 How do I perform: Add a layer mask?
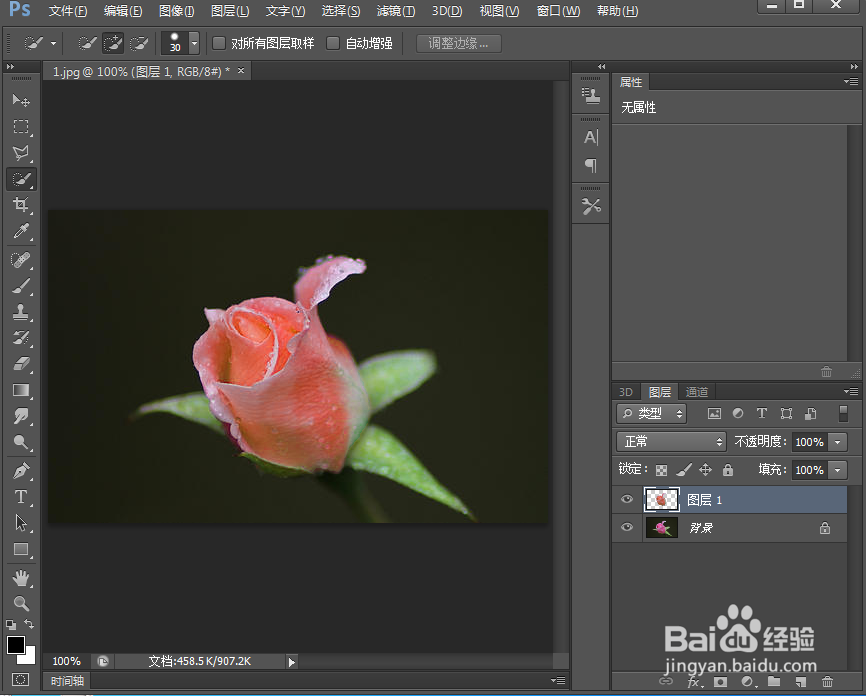click(720, 682)
